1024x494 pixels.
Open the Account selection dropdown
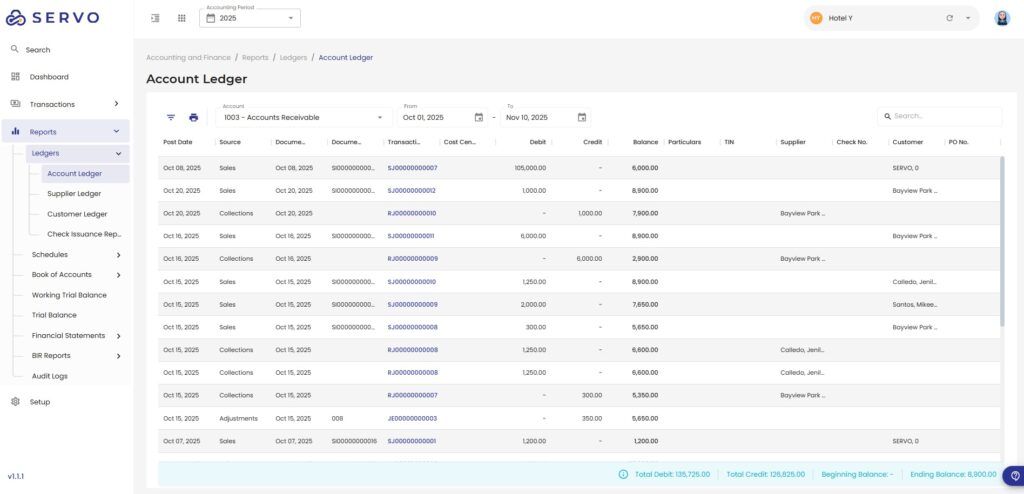click(x=301, y=117)
